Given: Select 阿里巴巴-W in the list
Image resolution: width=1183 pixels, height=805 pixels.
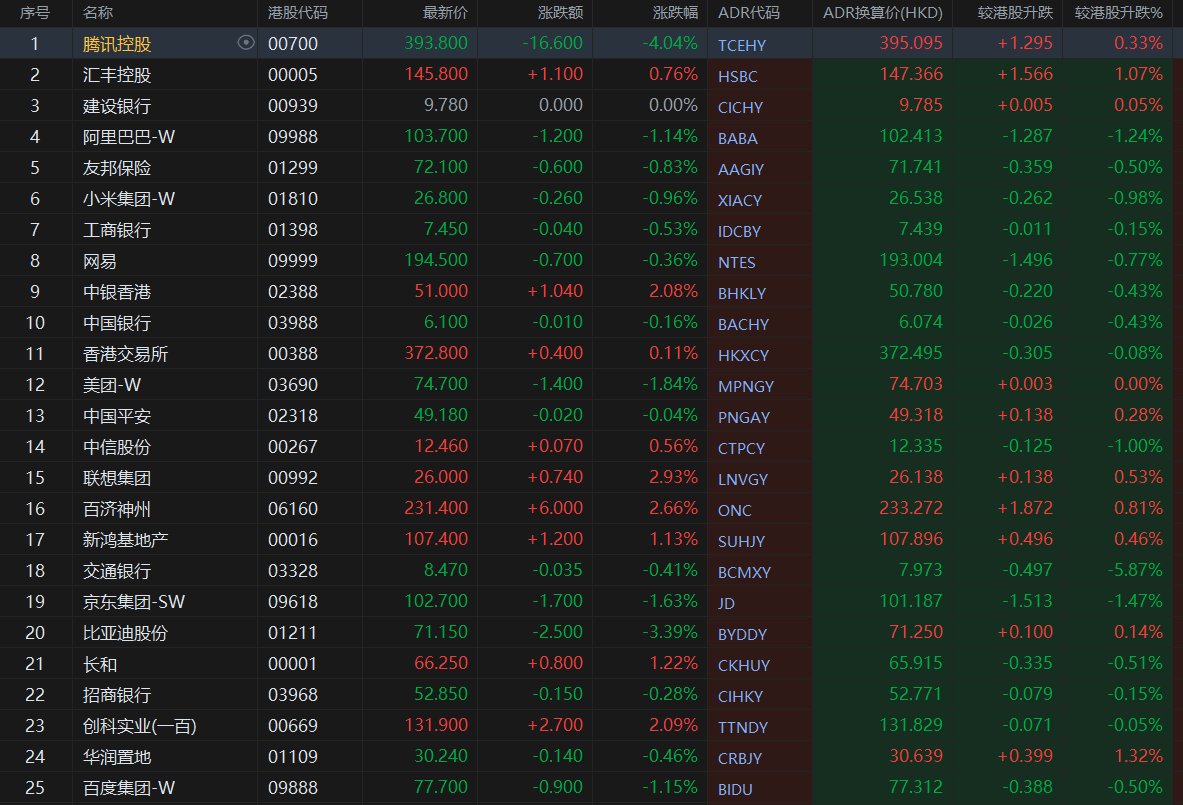Looking at the screenshot, I should tap(129, 137).
